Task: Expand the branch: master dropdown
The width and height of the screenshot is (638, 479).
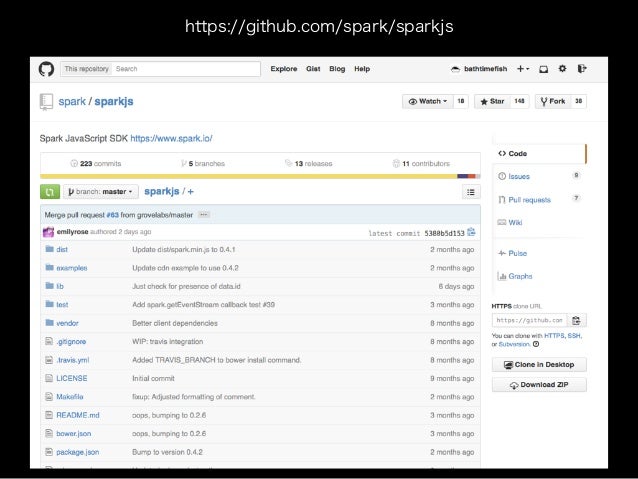Action: tap(101, 192)
